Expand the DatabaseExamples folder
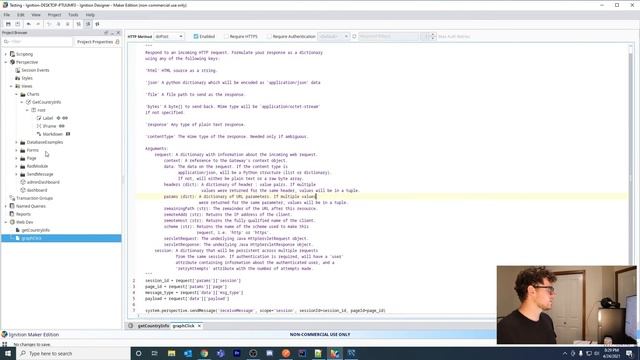640x360 pixels. [x=16, y=142]
